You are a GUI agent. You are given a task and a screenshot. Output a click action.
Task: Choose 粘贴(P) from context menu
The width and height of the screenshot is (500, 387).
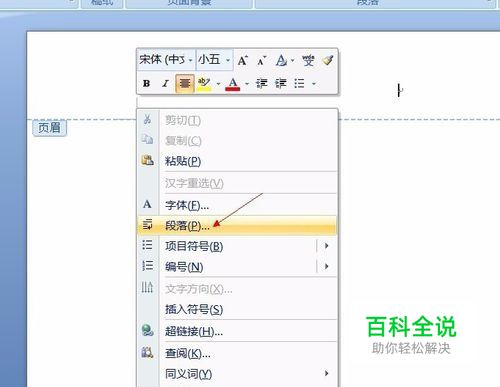[237, 161]
